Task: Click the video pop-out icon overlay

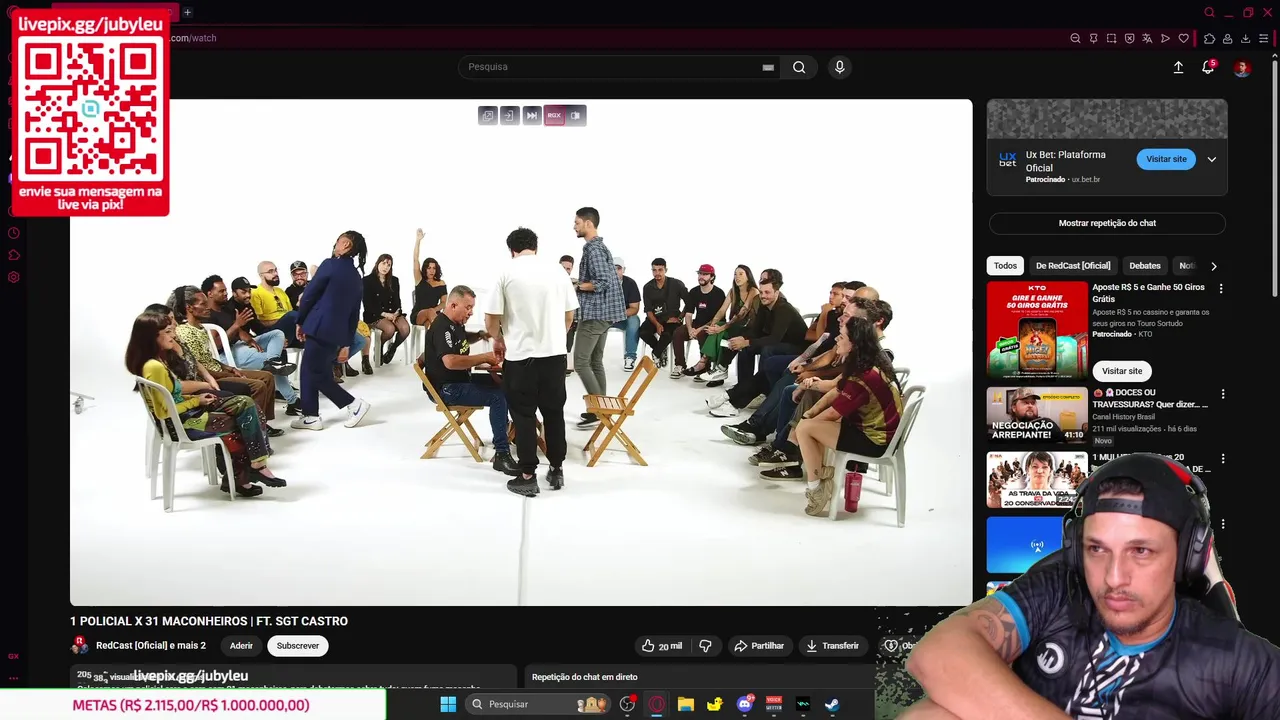Action: [x=487, y=115]
